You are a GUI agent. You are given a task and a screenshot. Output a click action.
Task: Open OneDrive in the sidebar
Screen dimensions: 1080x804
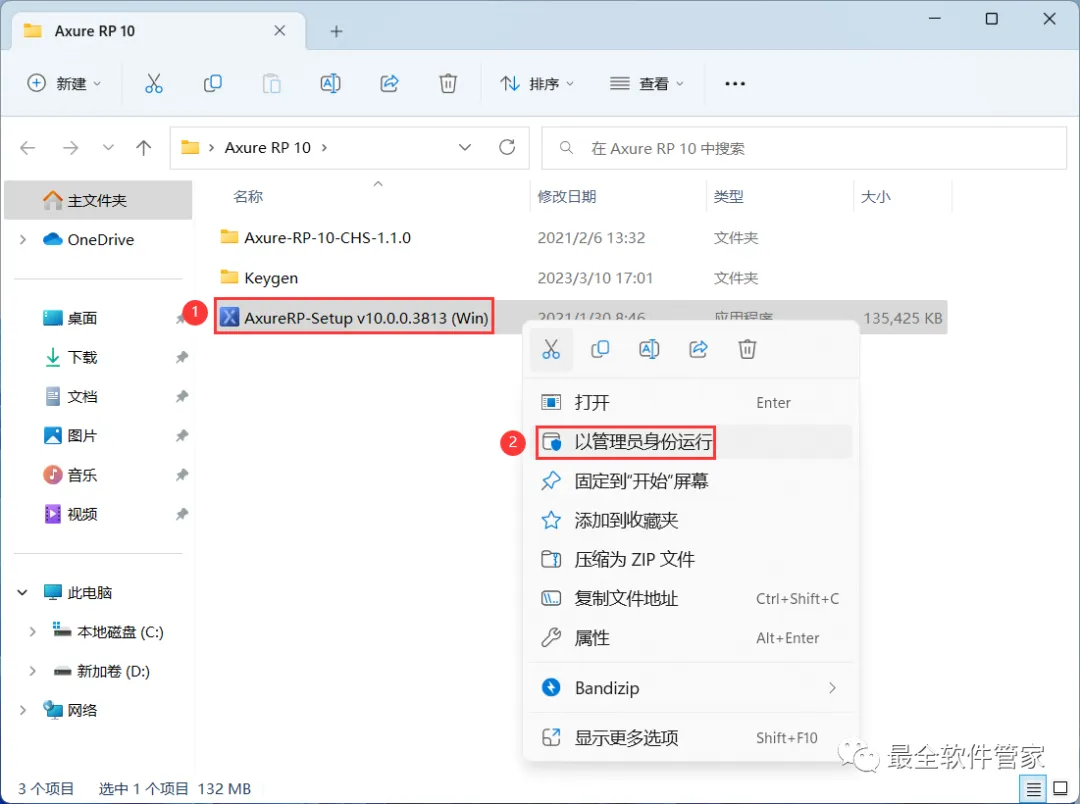click(101, 240)
